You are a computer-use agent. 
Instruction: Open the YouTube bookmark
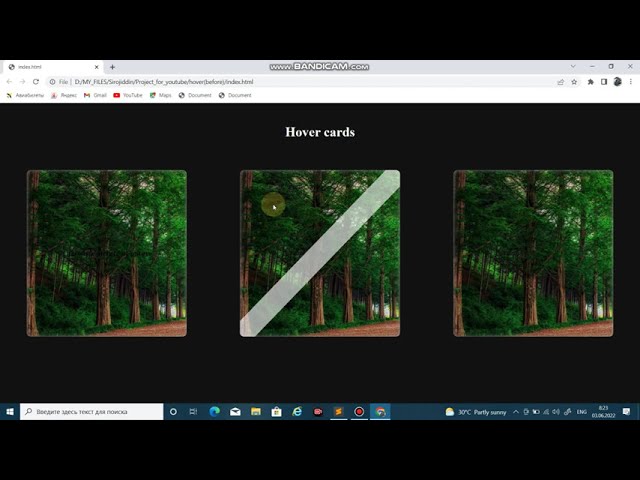coord(128,95)
